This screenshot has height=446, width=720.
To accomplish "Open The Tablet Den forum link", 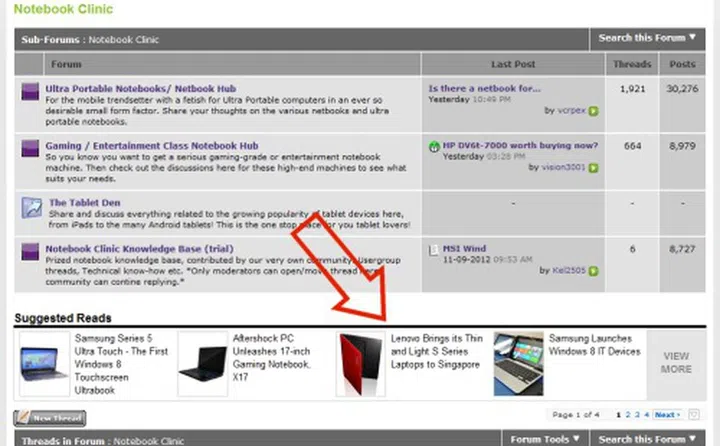I will coord(86,202).
